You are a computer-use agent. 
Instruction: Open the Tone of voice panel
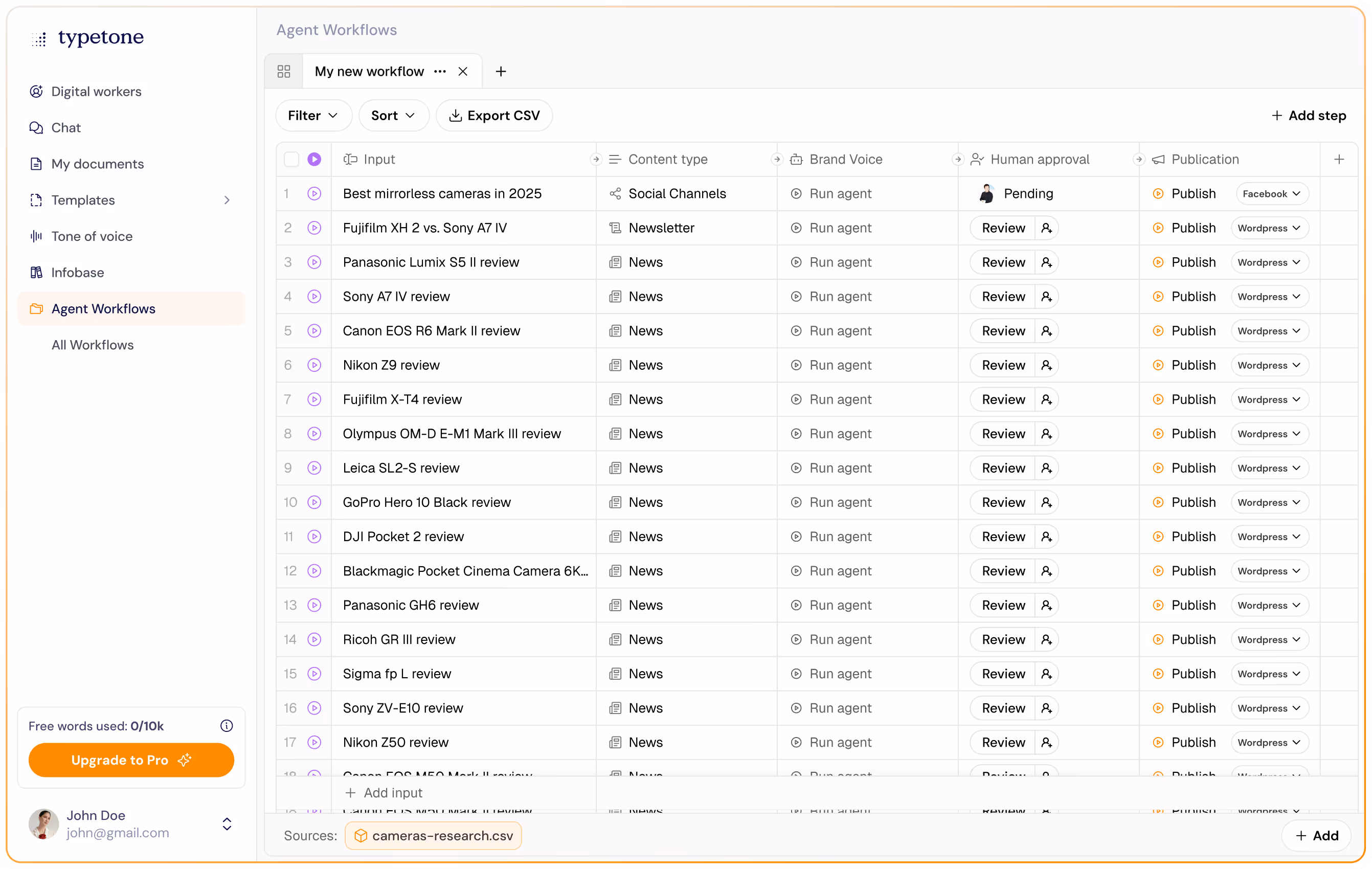click(x=92, y=236)
